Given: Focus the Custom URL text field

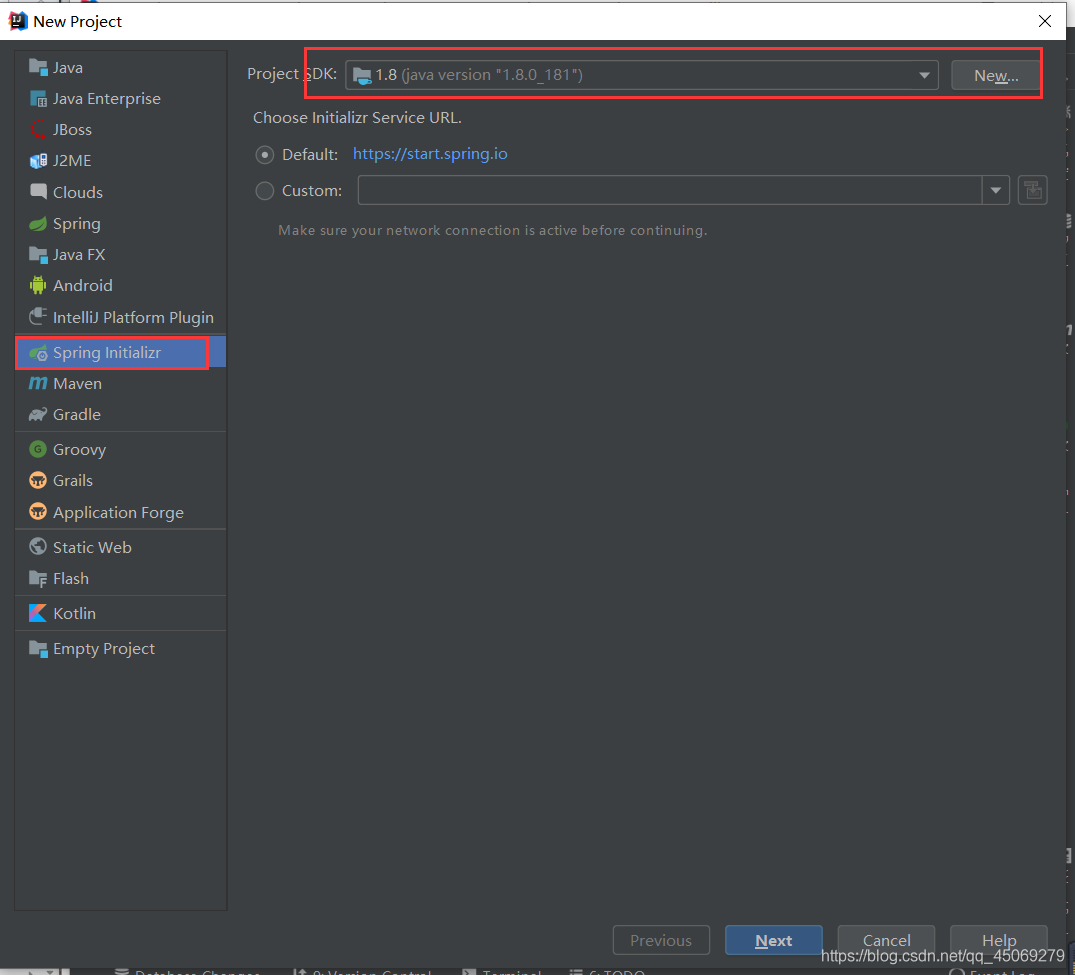Looking at the screenshot, I should pyautogui.click(x=670, y=190).
